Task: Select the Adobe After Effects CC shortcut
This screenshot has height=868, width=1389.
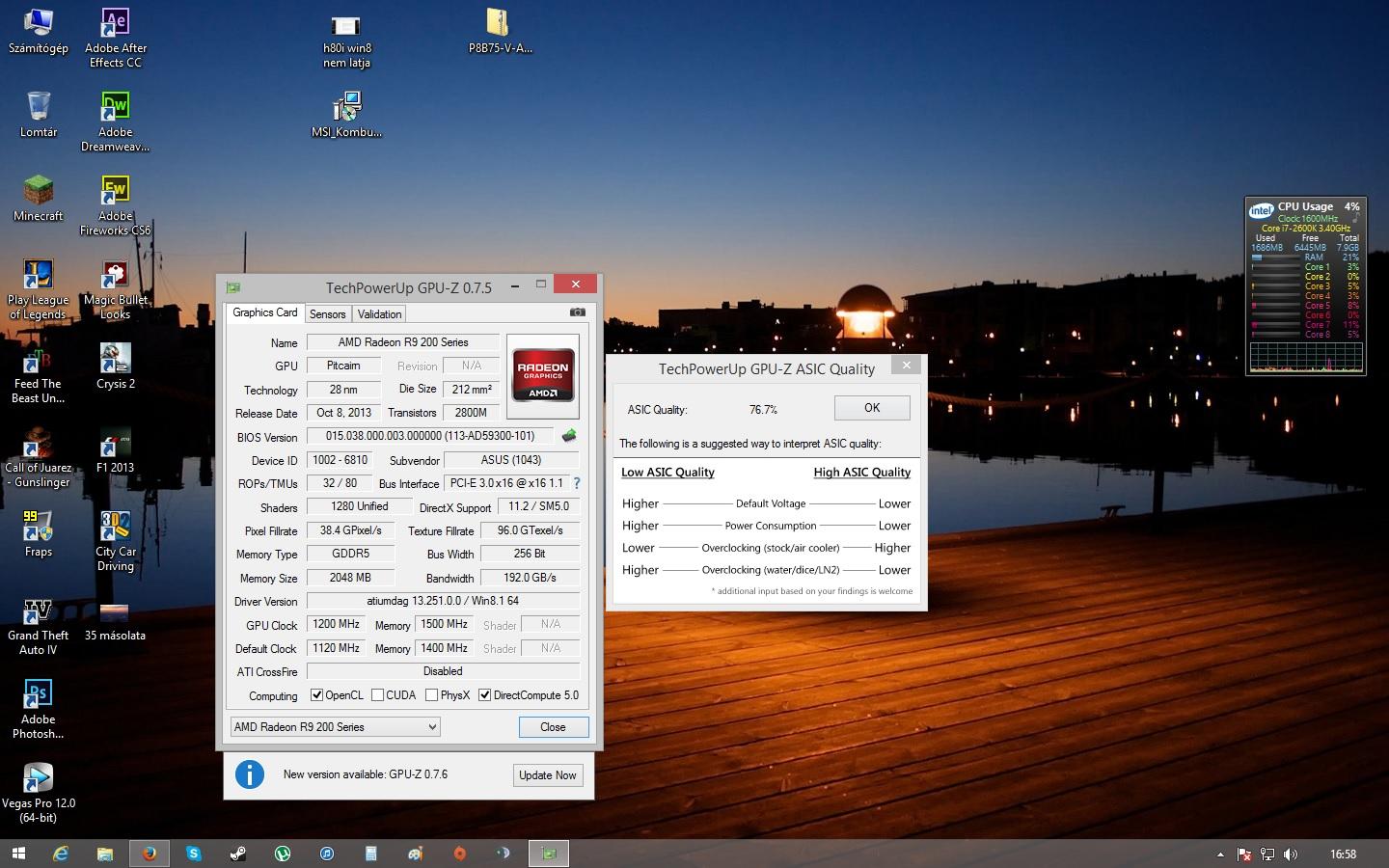Action: [x=115, y=38]
